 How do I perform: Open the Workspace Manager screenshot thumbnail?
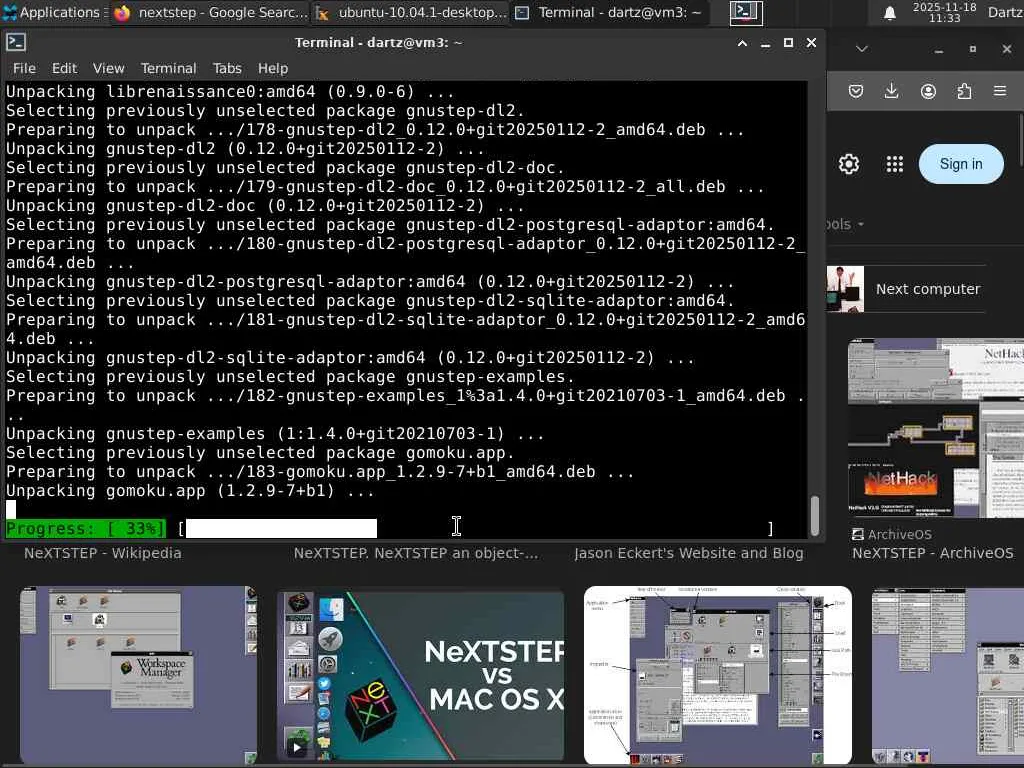point(138,675)
